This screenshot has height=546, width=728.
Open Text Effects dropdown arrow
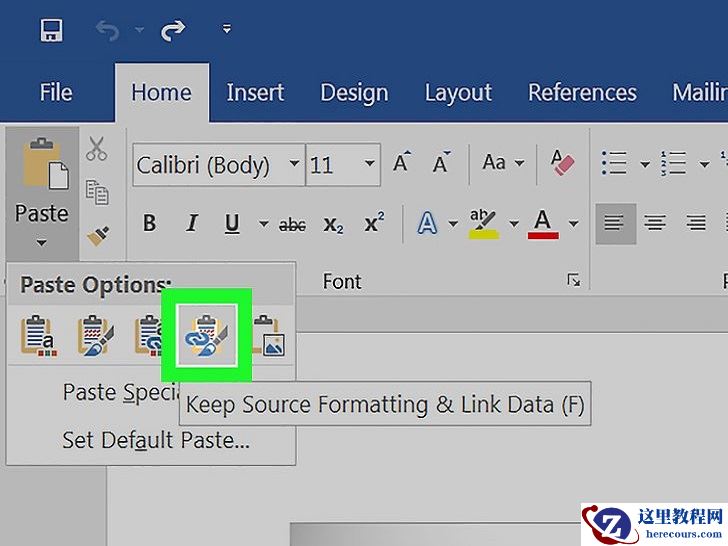(x=453, y=224)
